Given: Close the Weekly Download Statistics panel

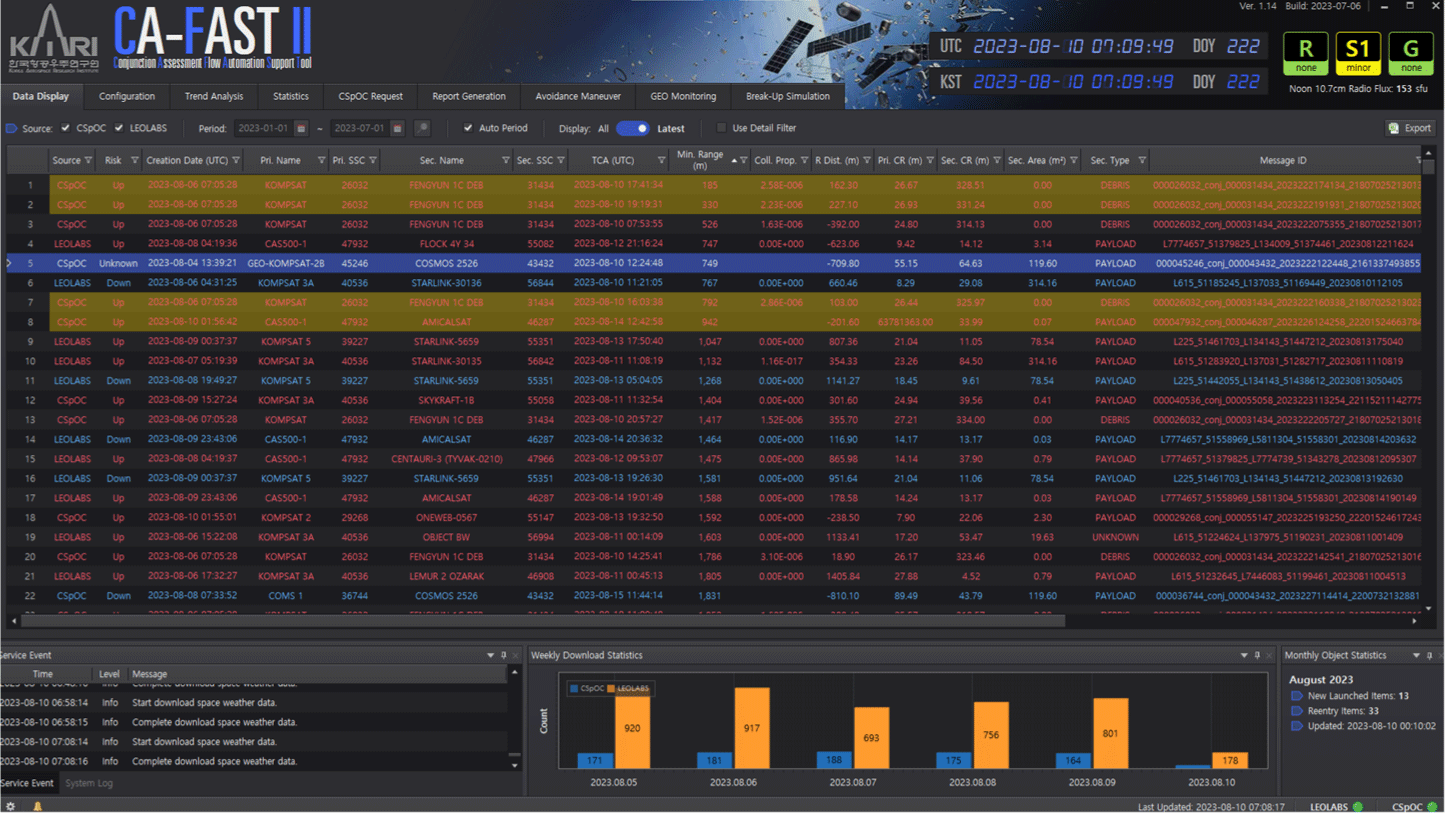Looking at the screenshot, I should pyautogui.click(x=1269, y=655).
